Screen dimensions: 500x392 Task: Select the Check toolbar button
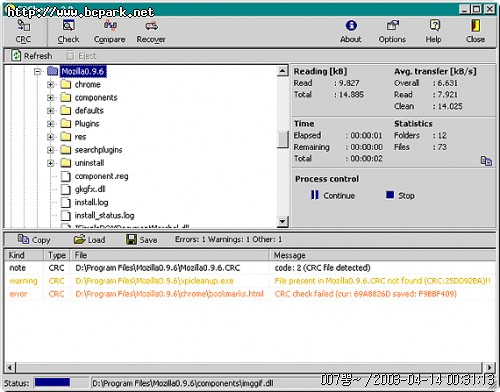click(x=68, y=32)
